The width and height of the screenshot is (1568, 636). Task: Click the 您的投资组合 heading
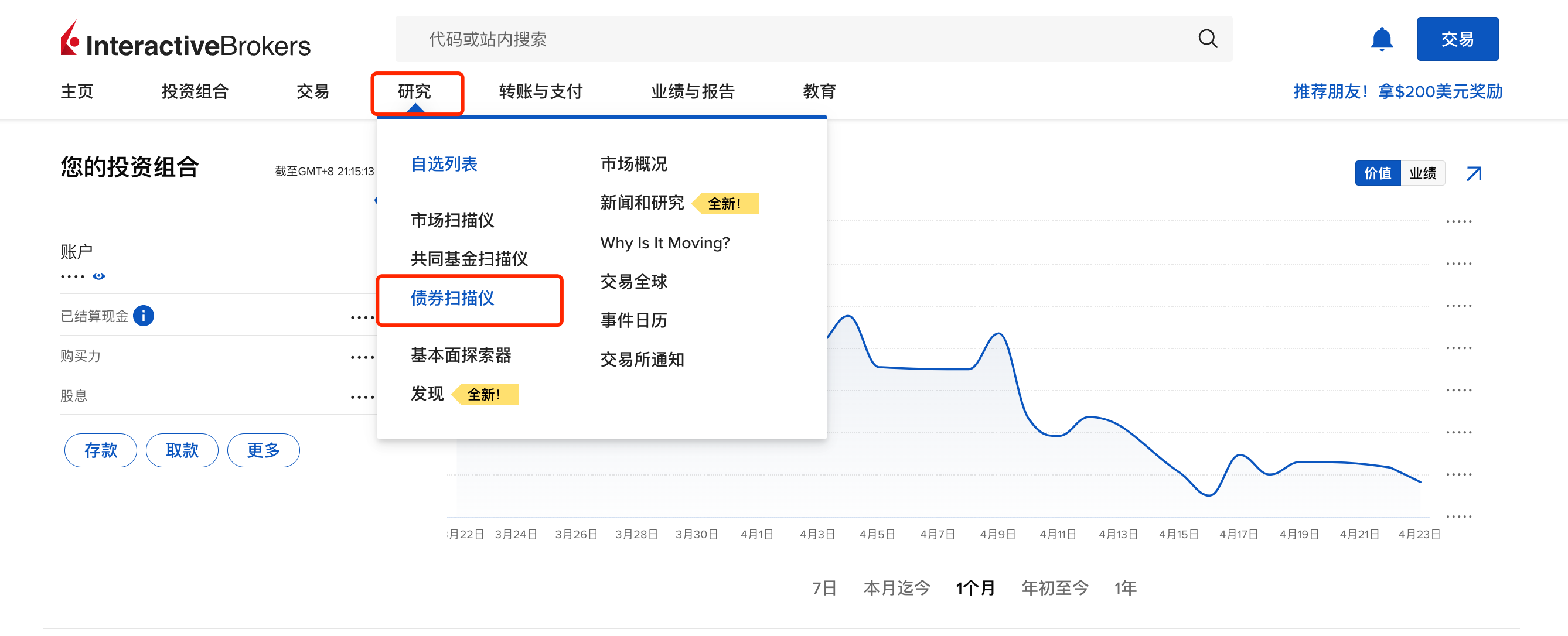click(129, 167)
